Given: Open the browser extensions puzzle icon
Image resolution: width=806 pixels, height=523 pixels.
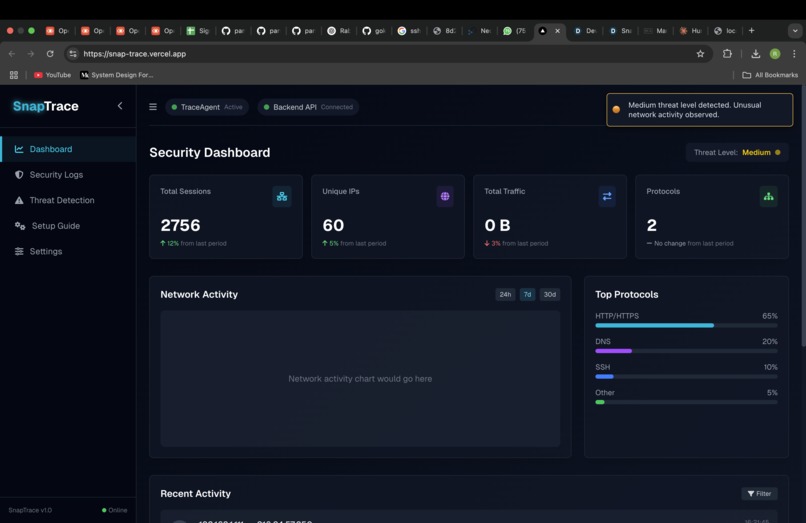Looking at the screenshot, I should tap(727, 53).
